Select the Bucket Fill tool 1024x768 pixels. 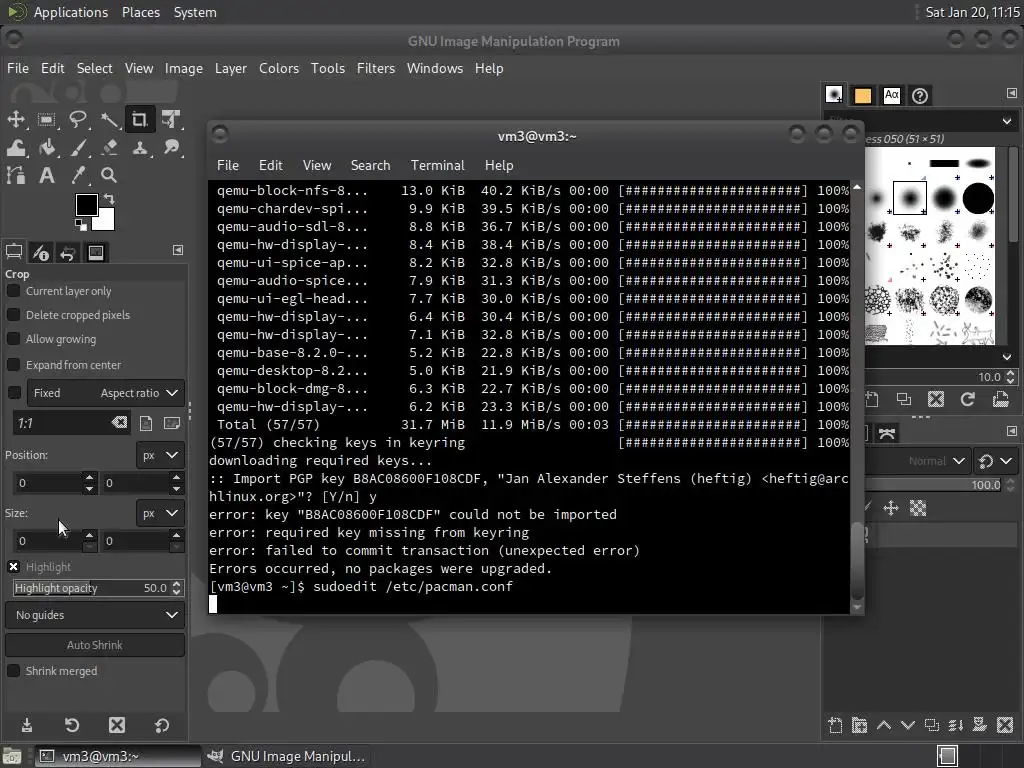point(46,148)
